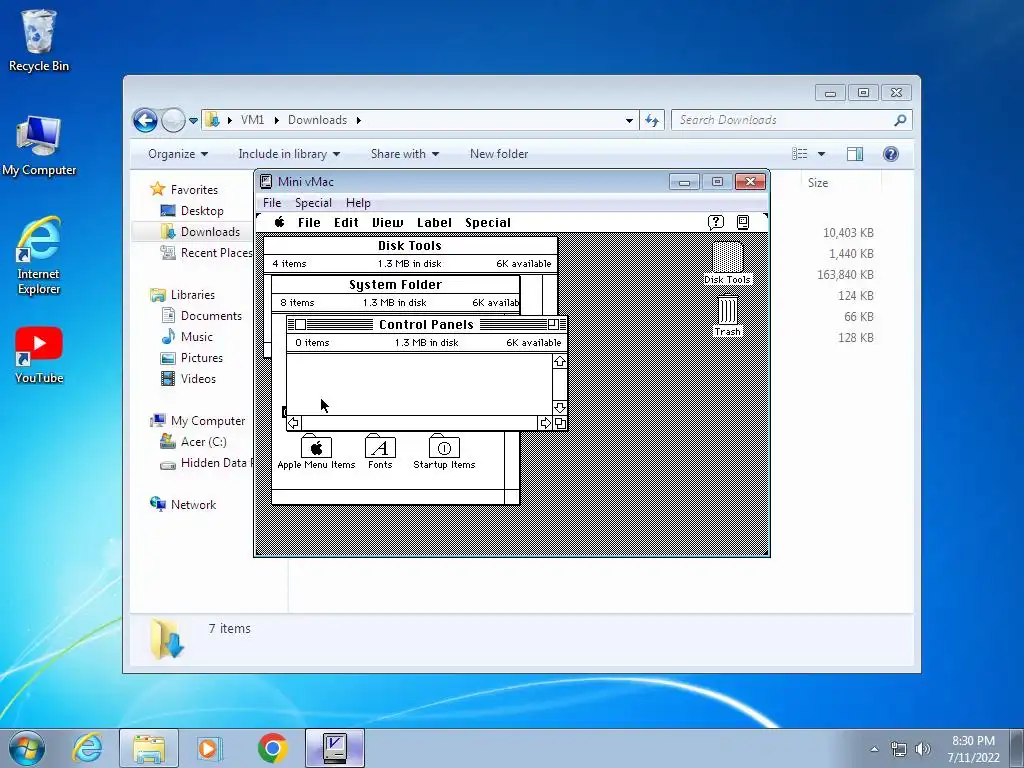The height and width of the screenshot is (768, 1024).
Task: Select Documents library
Action: tap(211, 315)
